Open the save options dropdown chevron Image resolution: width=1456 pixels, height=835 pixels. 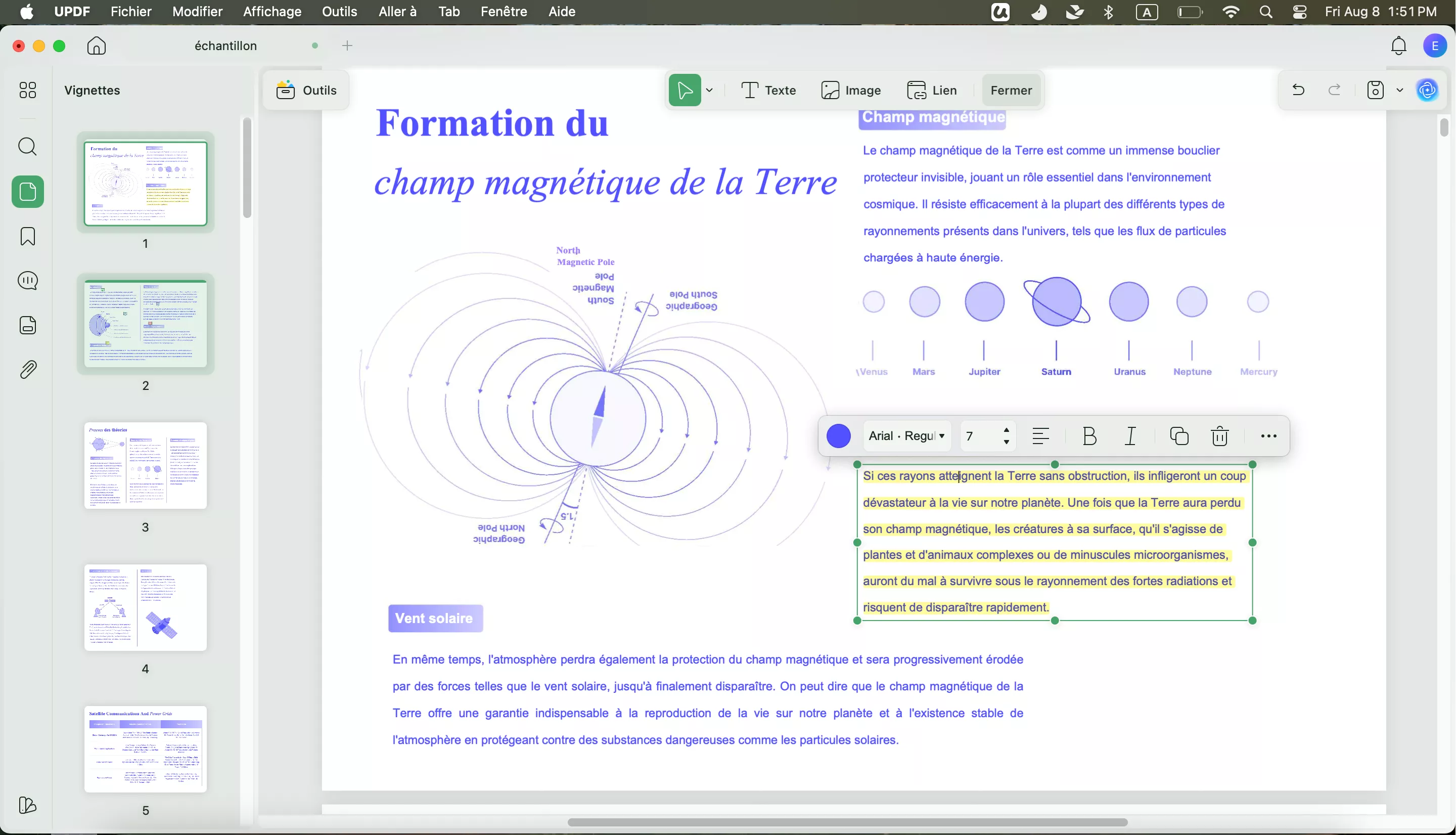click(1400, 90)
